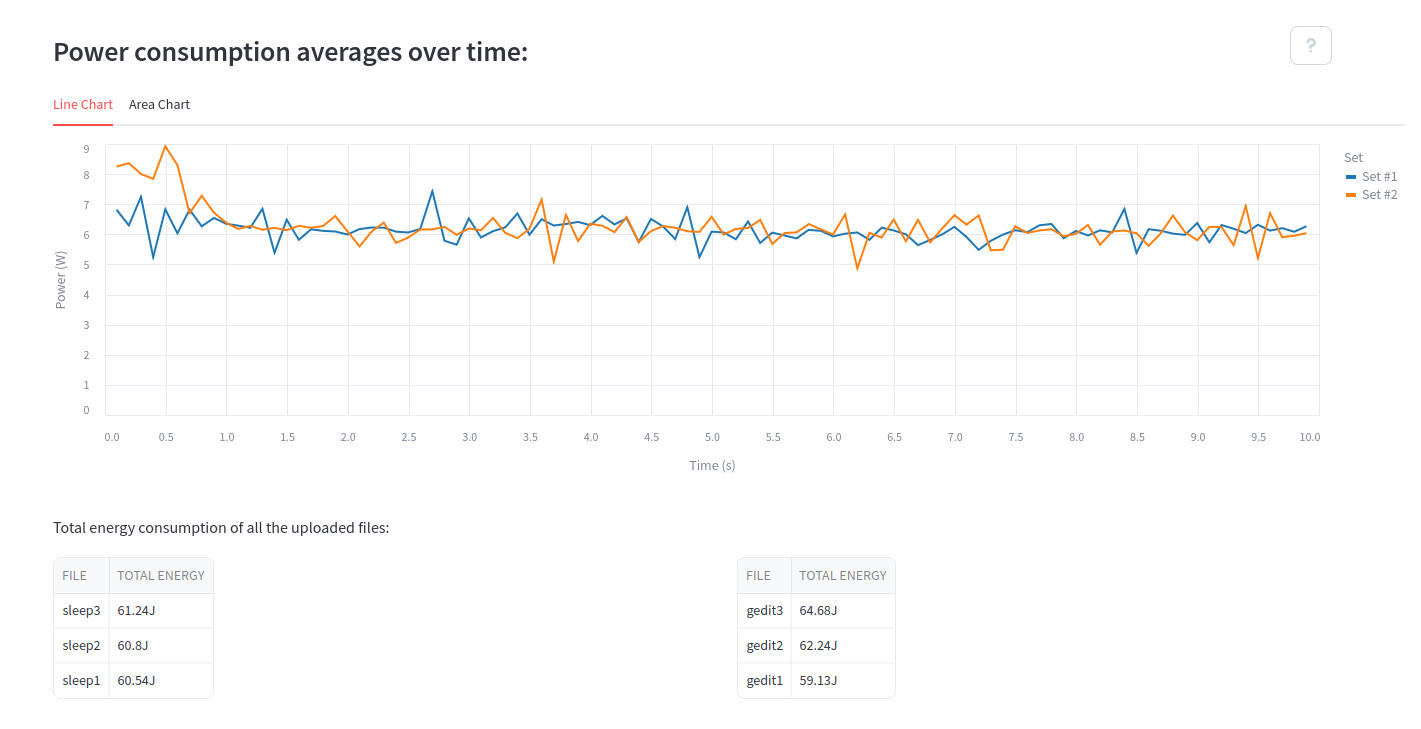
Task: Click the Set legend title
Action: point(1354,158)
